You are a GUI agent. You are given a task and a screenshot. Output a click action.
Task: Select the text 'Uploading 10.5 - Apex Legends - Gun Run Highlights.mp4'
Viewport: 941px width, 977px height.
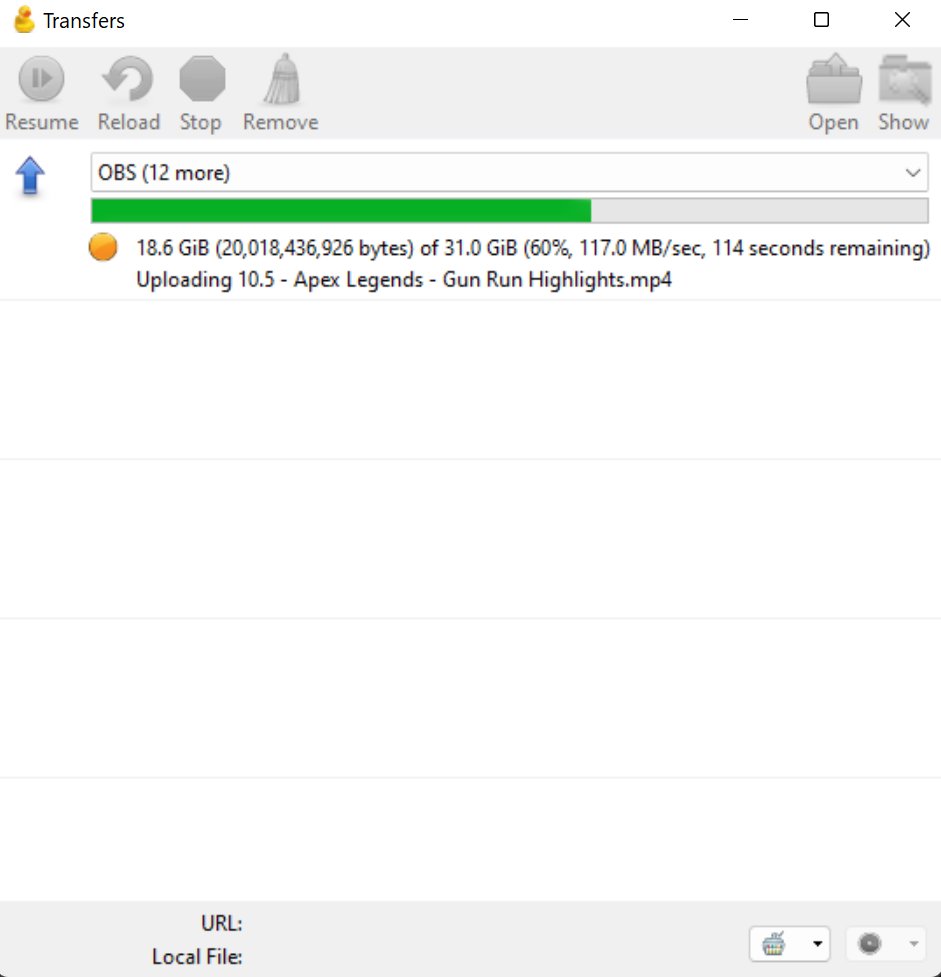click(404, 279)
